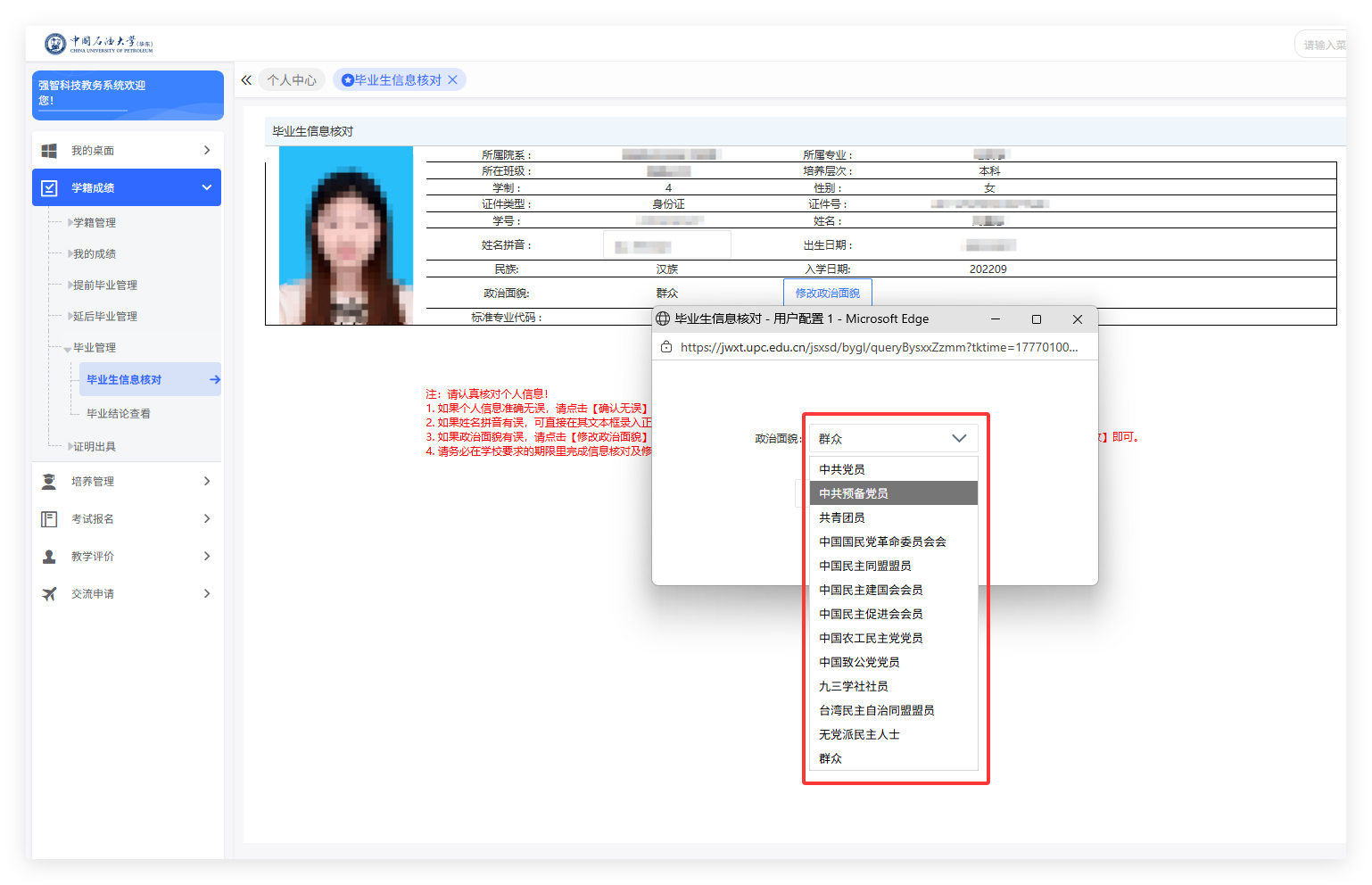
Task: Select 无党派民主人士 option
Action: pos(859,734)
